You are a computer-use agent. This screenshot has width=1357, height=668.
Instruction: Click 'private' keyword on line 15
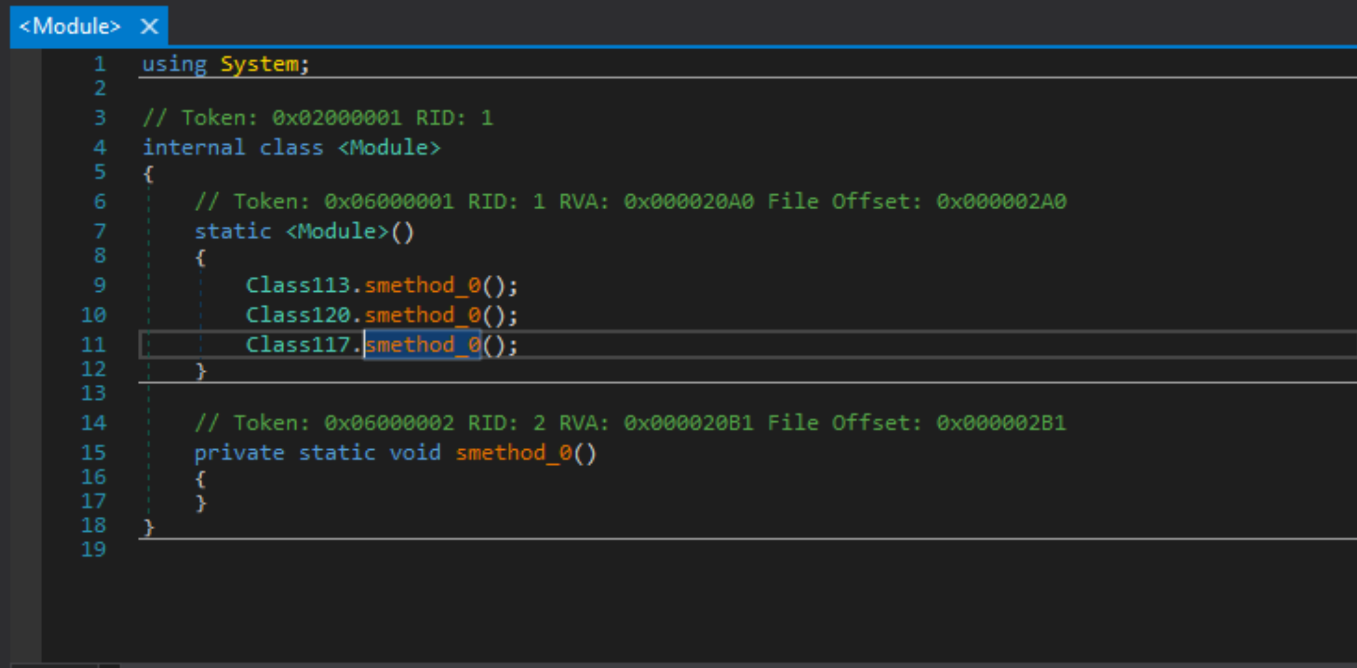pos(239,453)
